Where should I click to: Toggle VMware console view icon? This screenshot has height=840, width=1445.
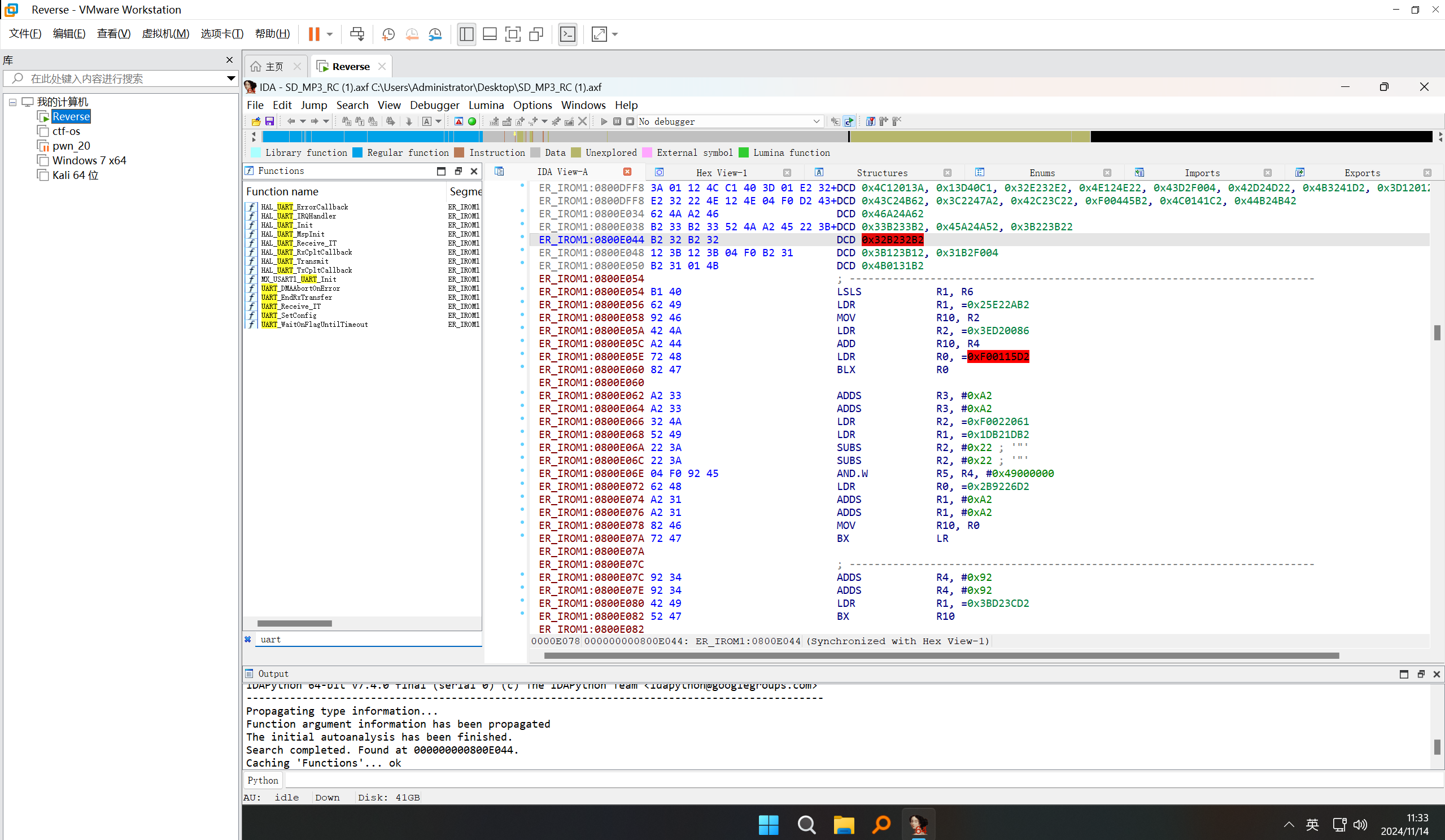pos(567,34)
